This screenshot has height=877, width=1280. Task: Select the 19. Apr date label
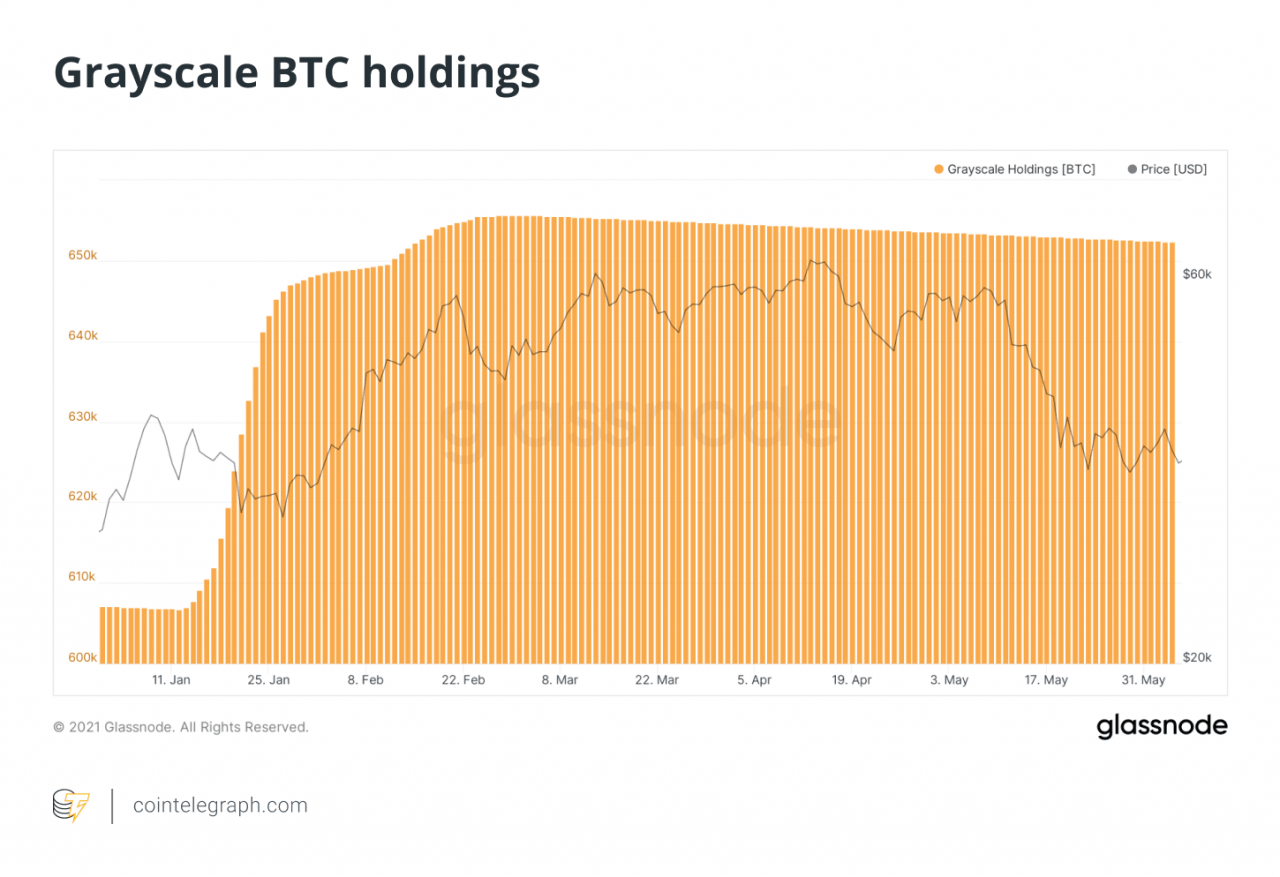click(851, 680)
